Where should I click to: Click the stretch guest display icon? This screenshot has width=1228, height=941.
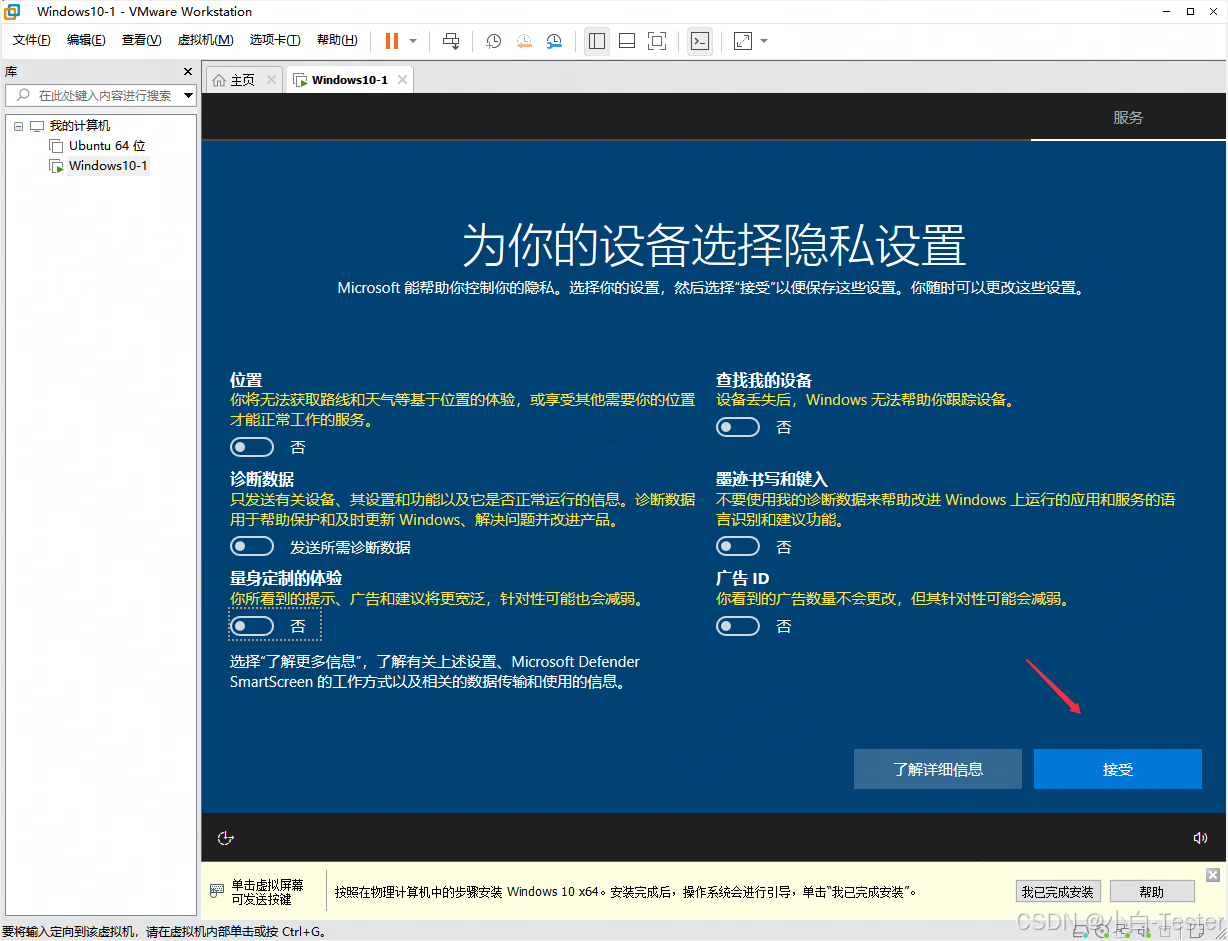[x=742, y=41]
